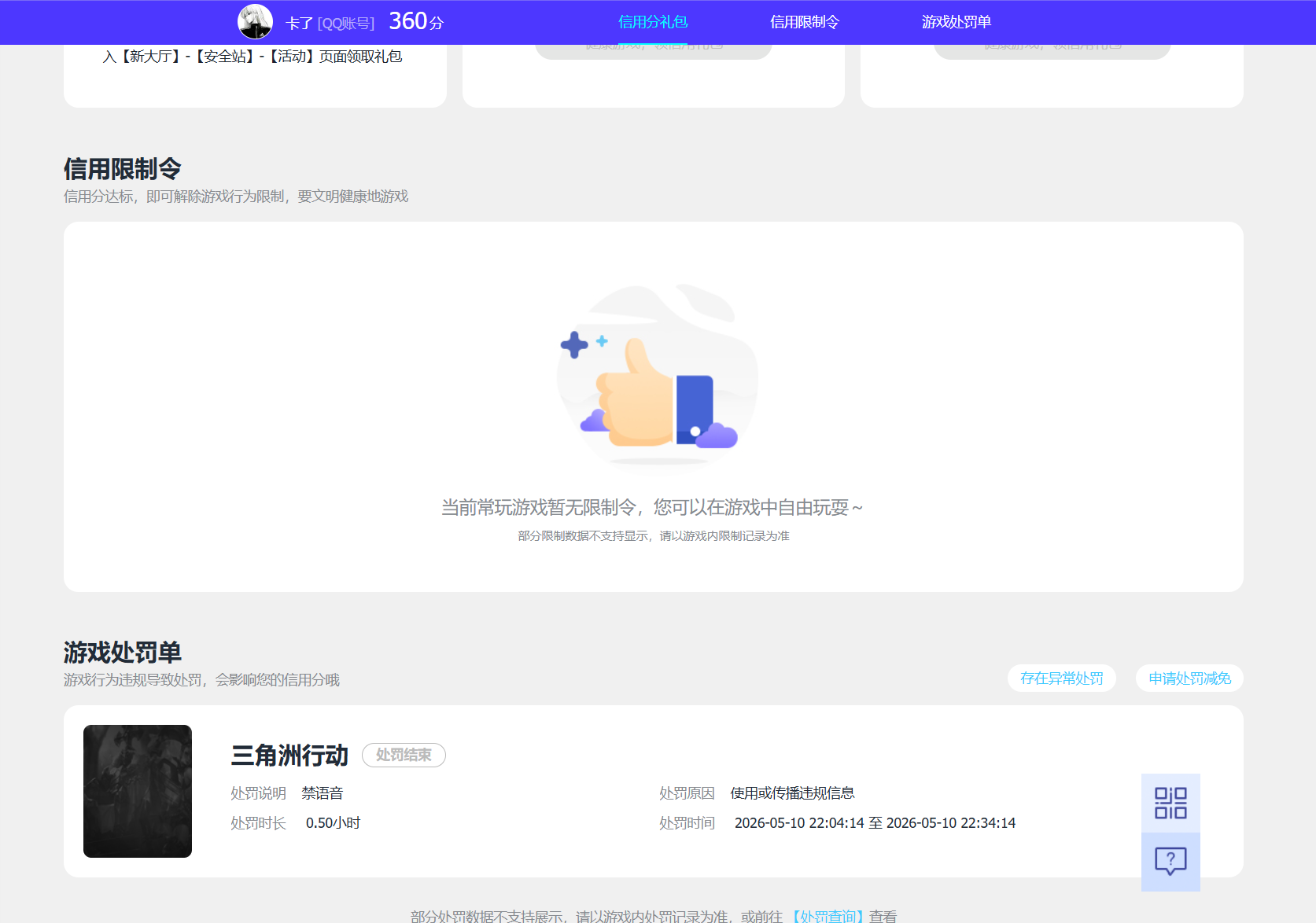This screenshot has height=923, width=1316.
Task: Open the 处罚查询 link
Action: (827, 916)
